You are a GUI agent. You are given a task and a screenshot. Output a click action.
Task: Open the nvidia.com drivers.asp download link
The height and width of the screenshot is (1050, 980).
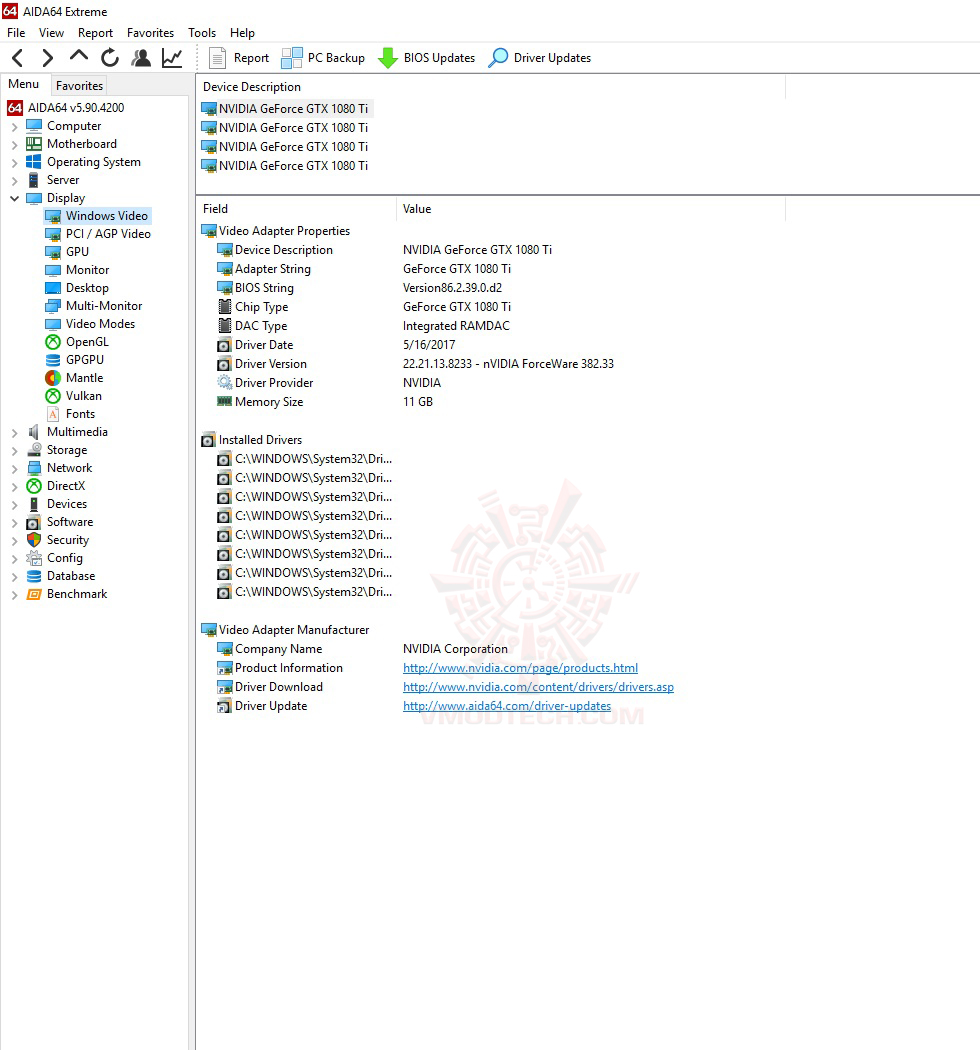[539, 687]
